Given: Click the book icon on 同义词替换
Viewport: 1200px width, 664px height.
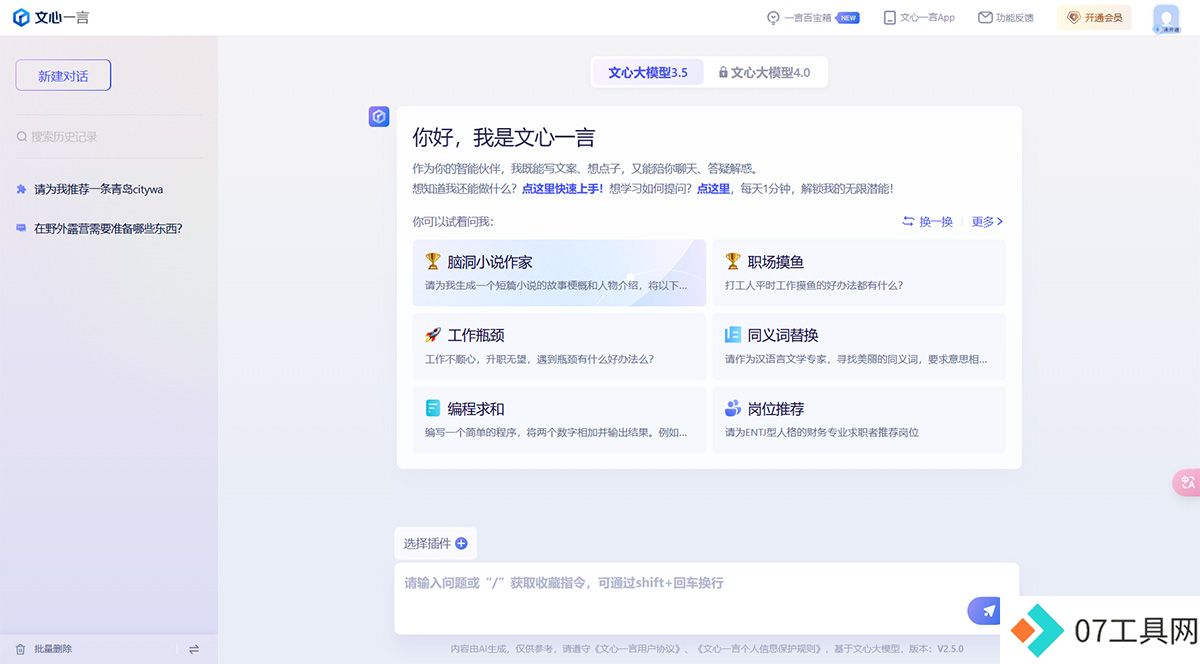Looking at the screenshot, I should click(733, 335).
